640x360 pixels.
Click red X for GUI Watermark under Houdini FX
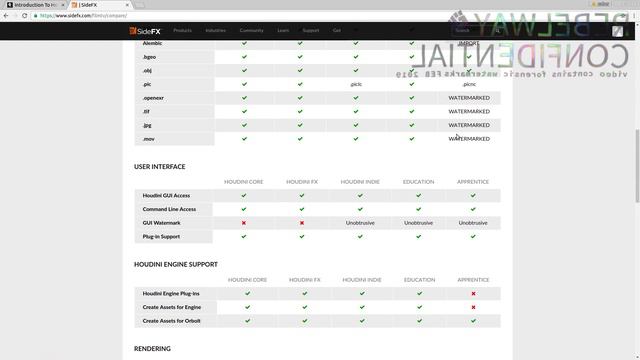click(x=302, y=223)
